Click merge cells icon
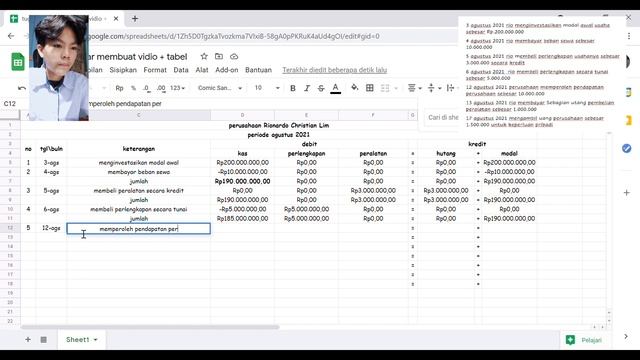Viewport: 640px width, 360px height. [385, 88]
